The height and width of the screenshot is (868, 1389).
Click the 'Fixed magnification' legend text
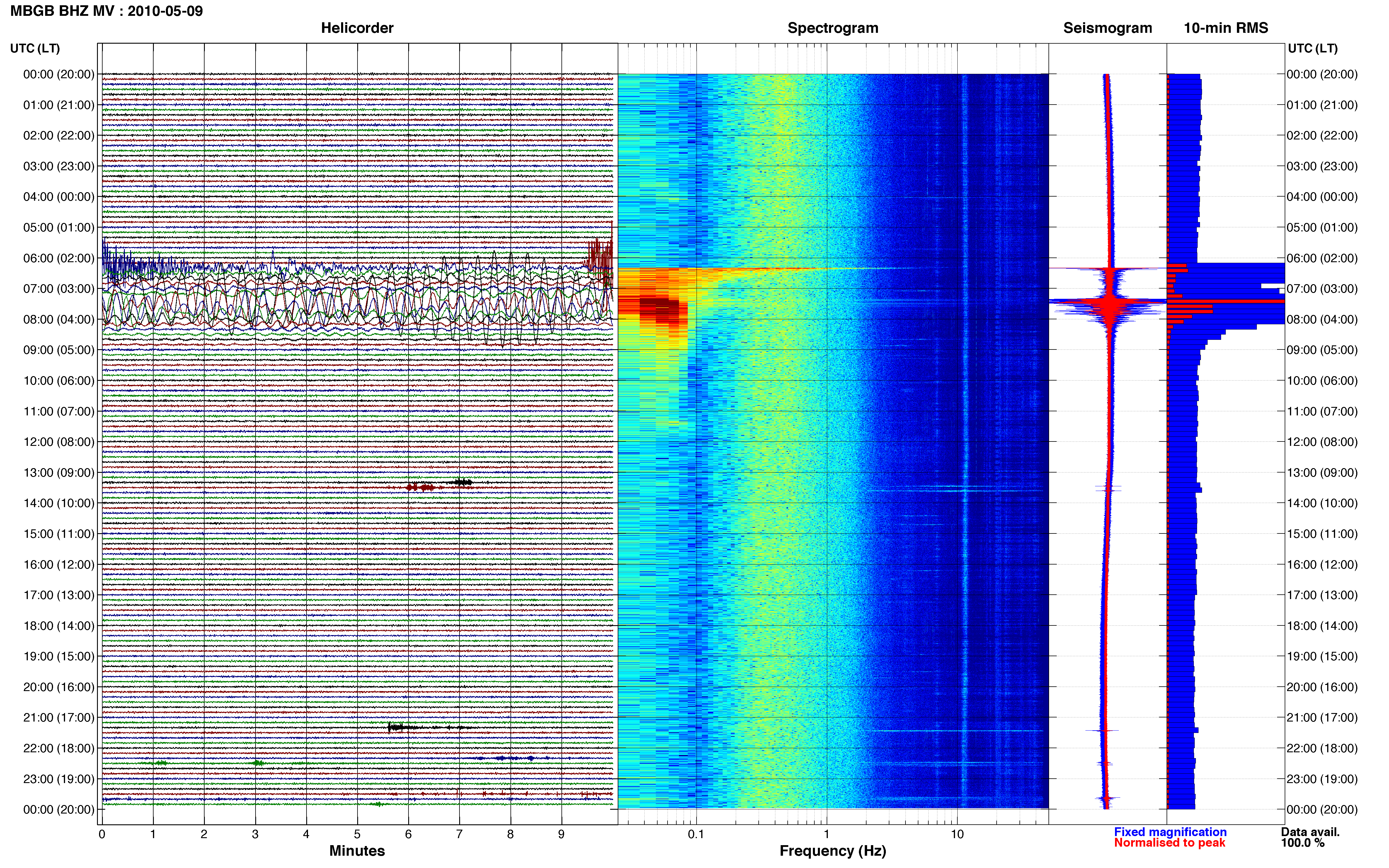click(1170, 832)
